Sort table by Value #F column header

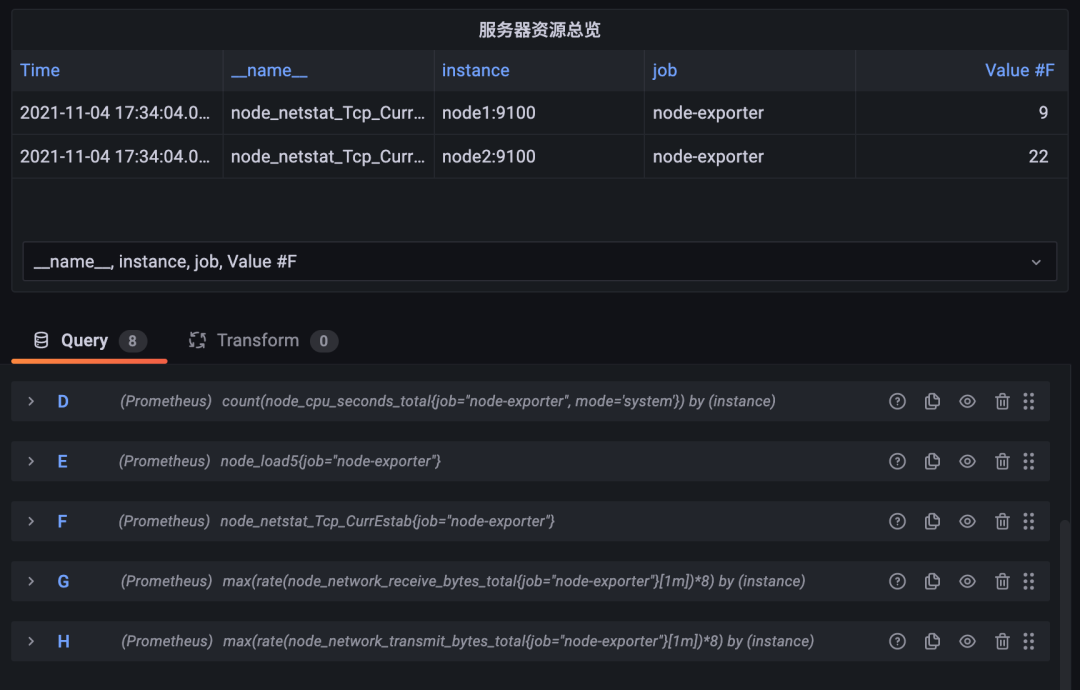(1019, 70)
